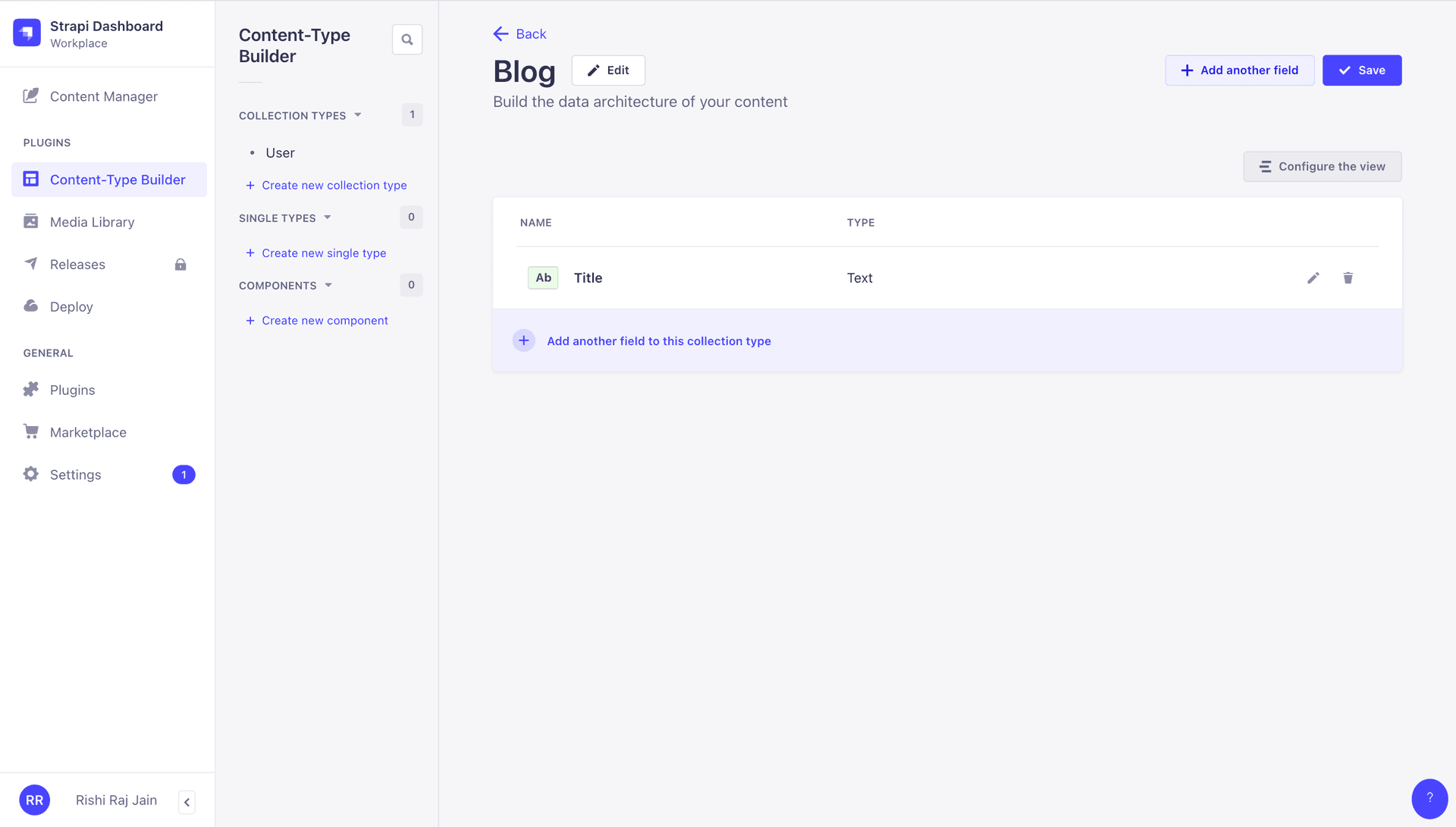Image resolution: width=1456 pixels, height=827 pixels.
Task: Open Media Library in sidebar
Action: [x=93, y=222]
